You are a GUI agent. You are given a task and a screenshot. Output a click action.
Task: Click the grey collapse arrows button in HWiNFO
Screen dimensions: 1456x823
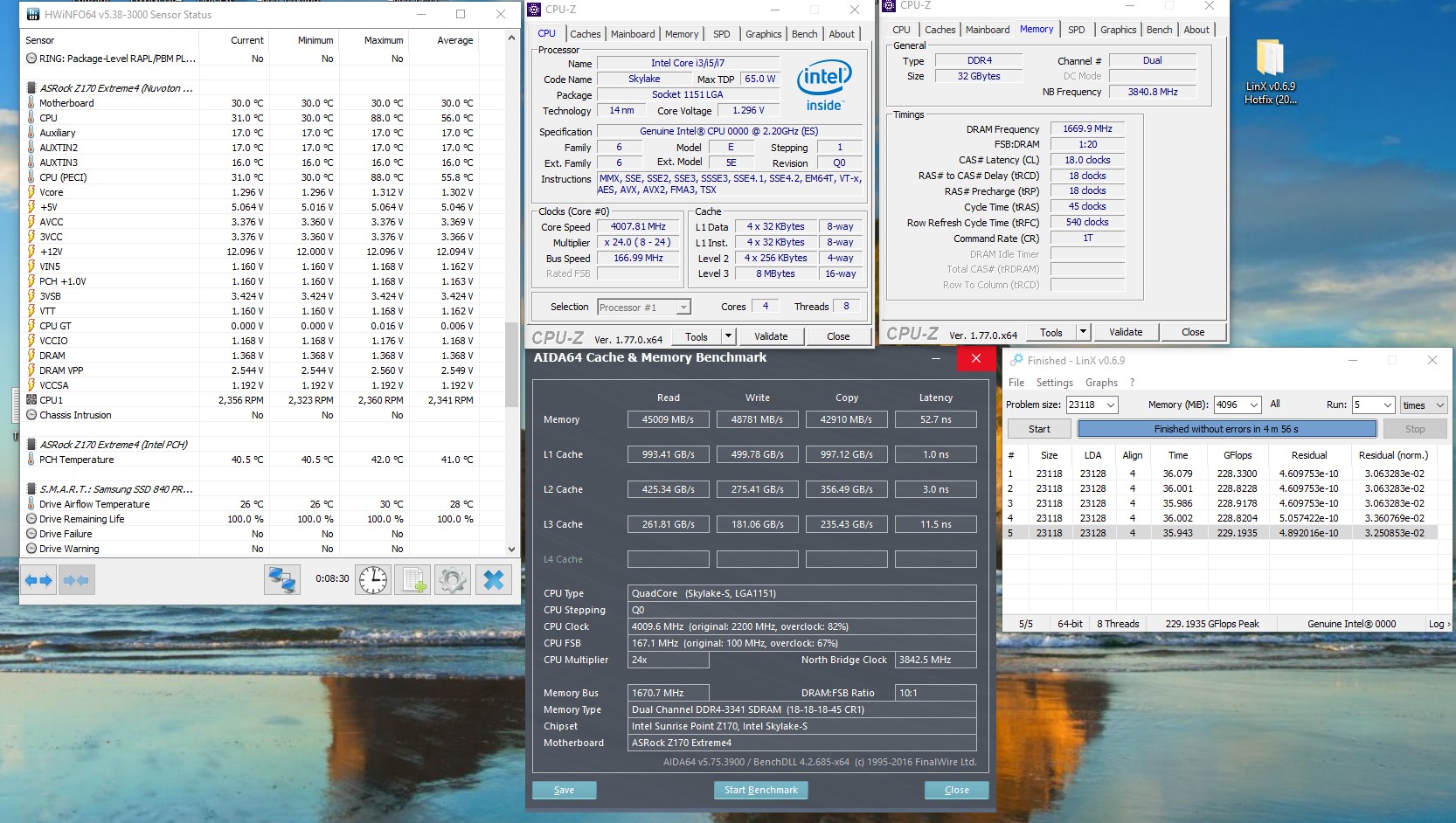click(76, 580)
